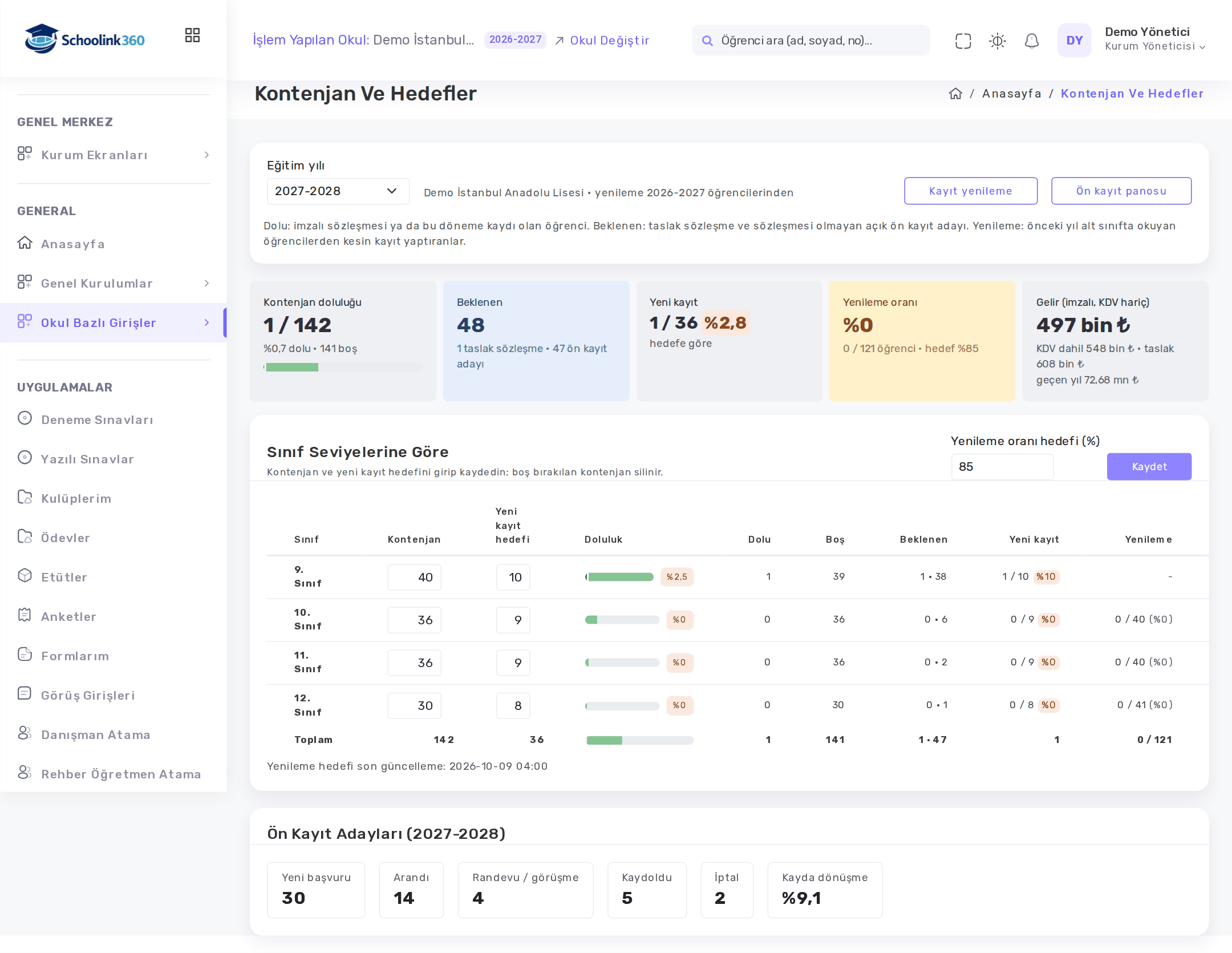Viewport: 1232px width, 953px height.
Task: Toggle fullscreen mode icon in header
Action: tap(963, 41)
